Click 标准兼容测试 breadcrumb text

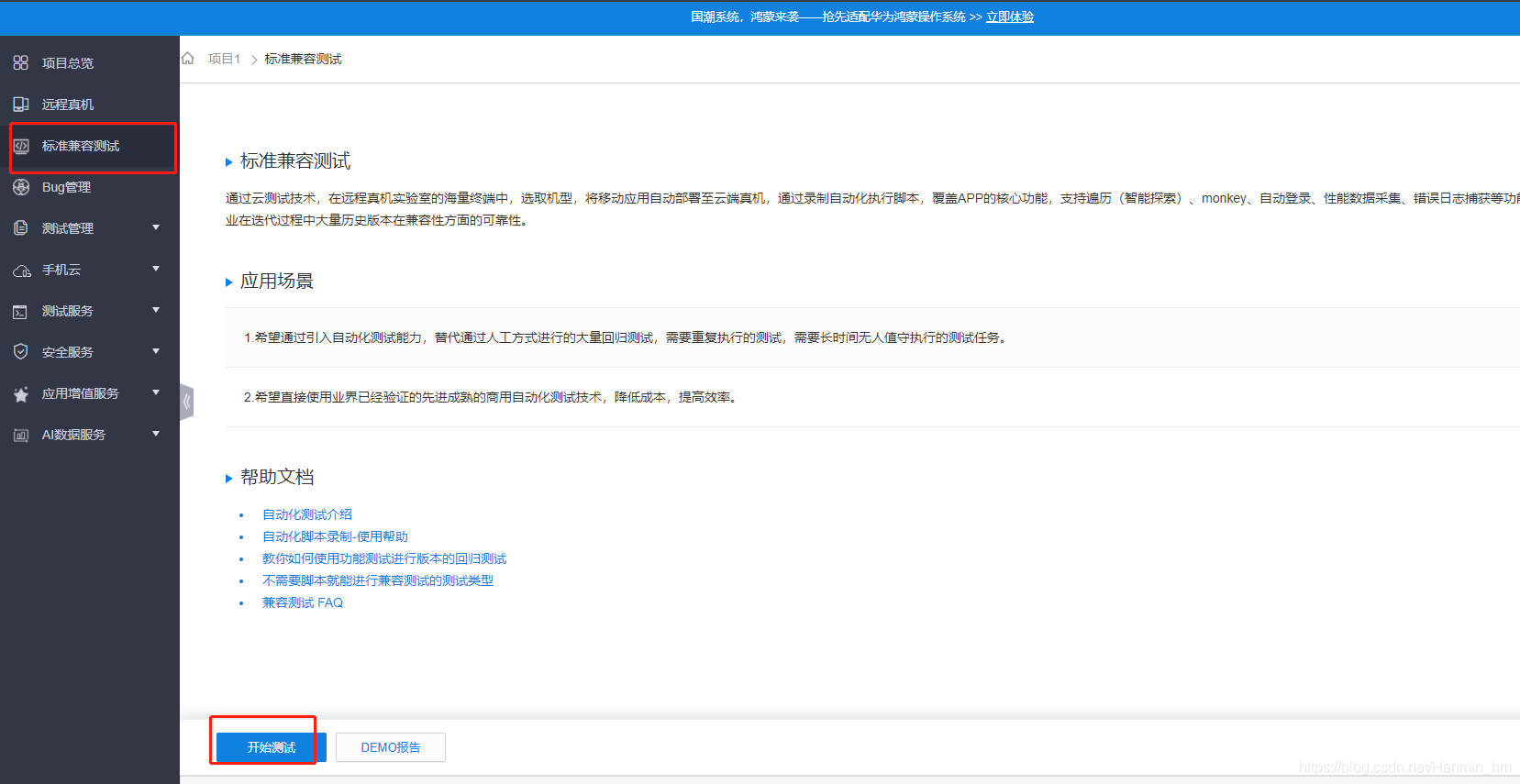click(304, 59)
